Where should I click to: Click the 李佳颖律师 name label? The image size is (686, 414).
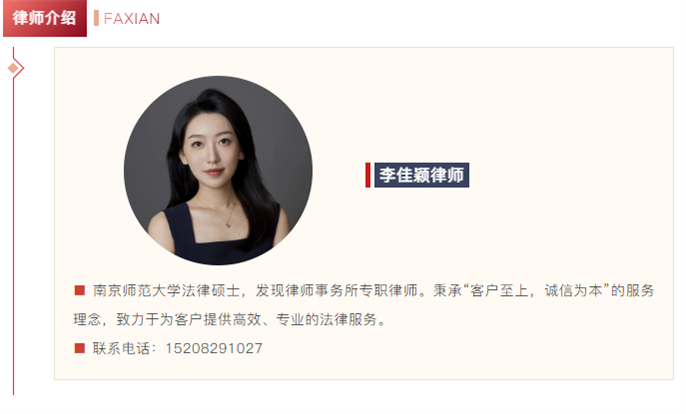tap(421, 175)
